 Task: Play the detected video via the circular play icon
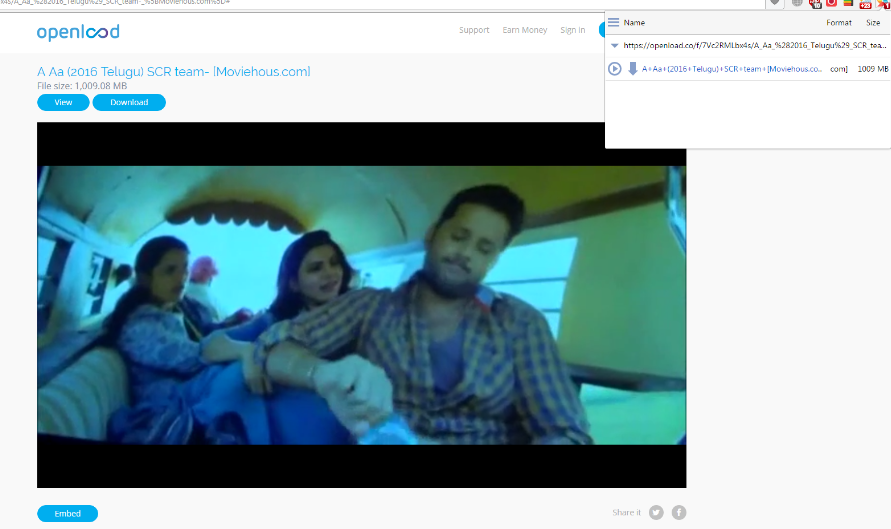click(614, 69)
